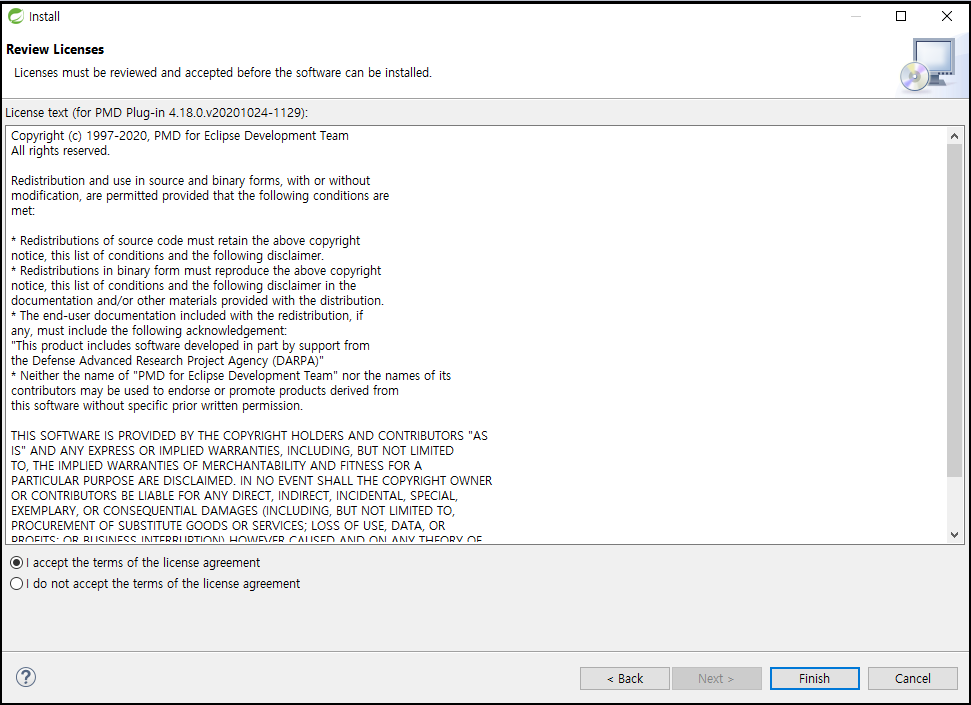Select I do not accept the terms option

tap(17, 584)
